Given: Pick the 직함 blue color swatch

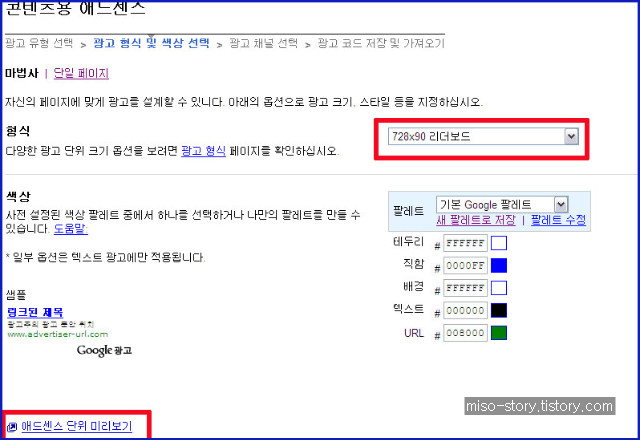Looking at the screenshot, I should 499,265.
